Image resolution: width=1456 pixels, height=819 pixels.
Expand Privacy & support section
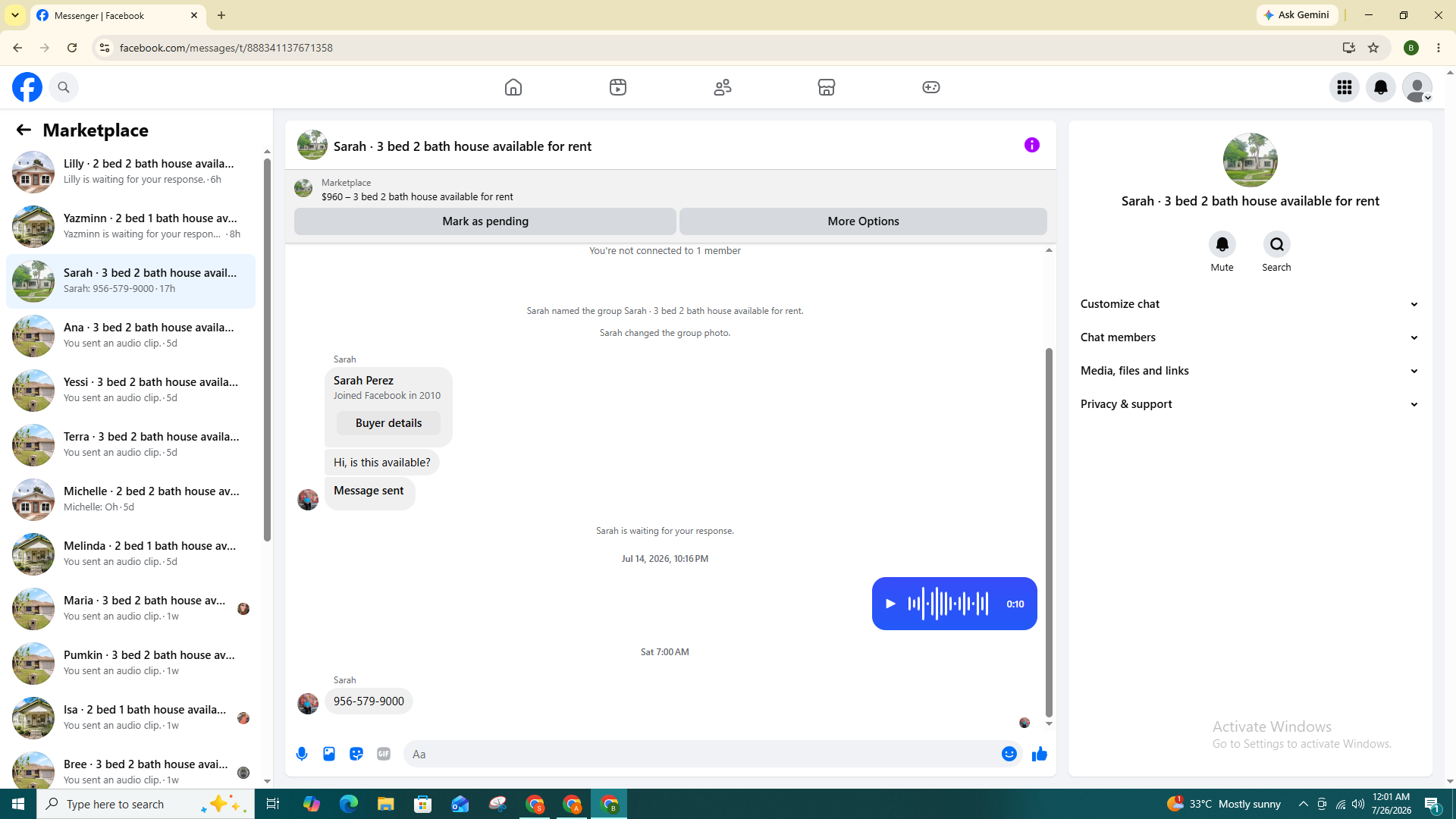[x=1250, y=404]
